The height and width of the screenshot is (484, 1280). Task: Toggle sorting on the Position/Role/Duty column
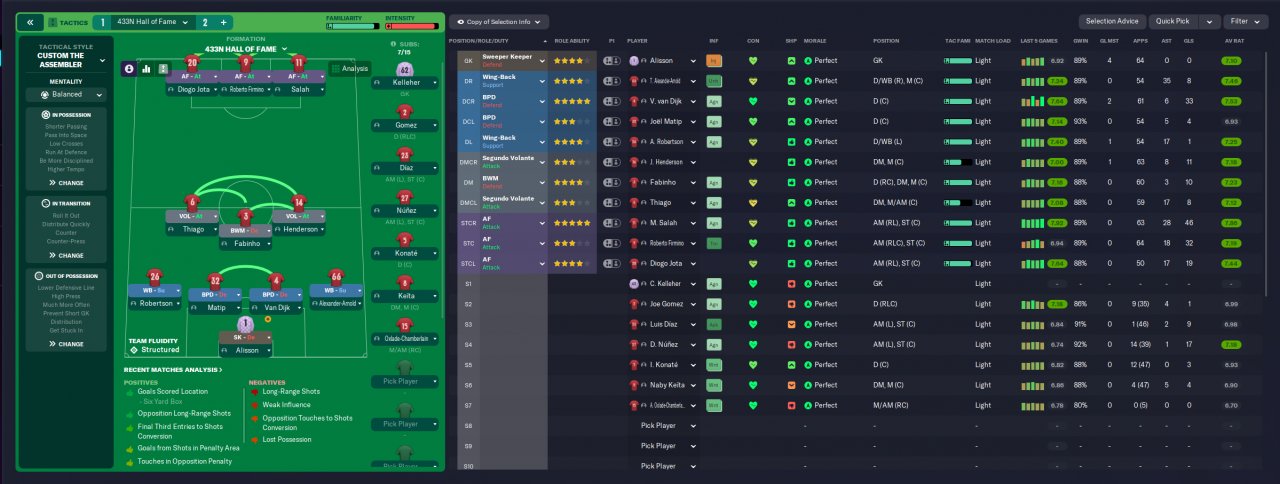[x=498, y=40]
